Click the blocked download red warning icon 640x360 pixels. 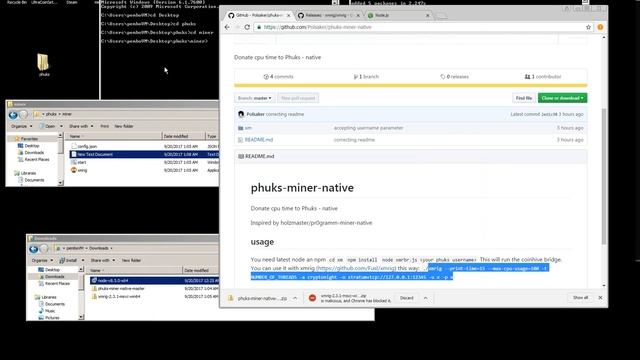[312, 298]
